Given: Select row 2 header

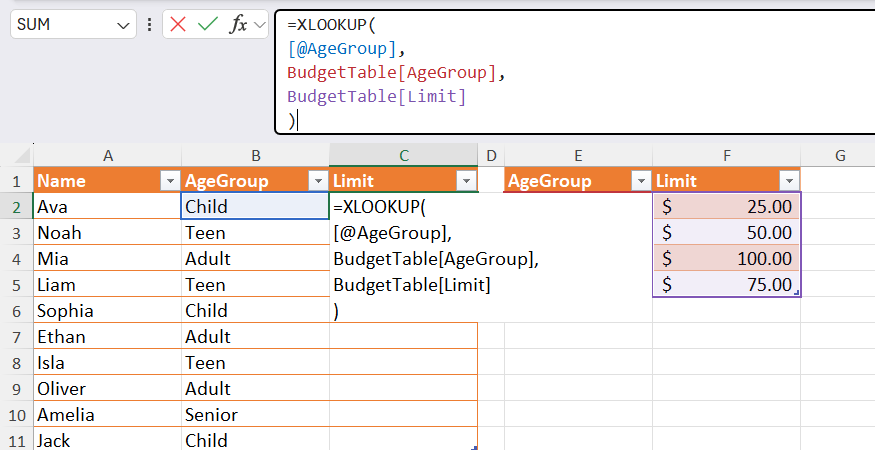Looking at the screenshot, I should 17,207.
